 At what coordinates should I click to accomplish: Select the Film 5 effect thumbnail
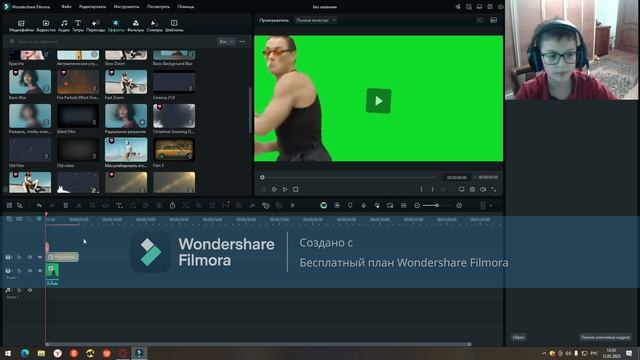(174, 150)
